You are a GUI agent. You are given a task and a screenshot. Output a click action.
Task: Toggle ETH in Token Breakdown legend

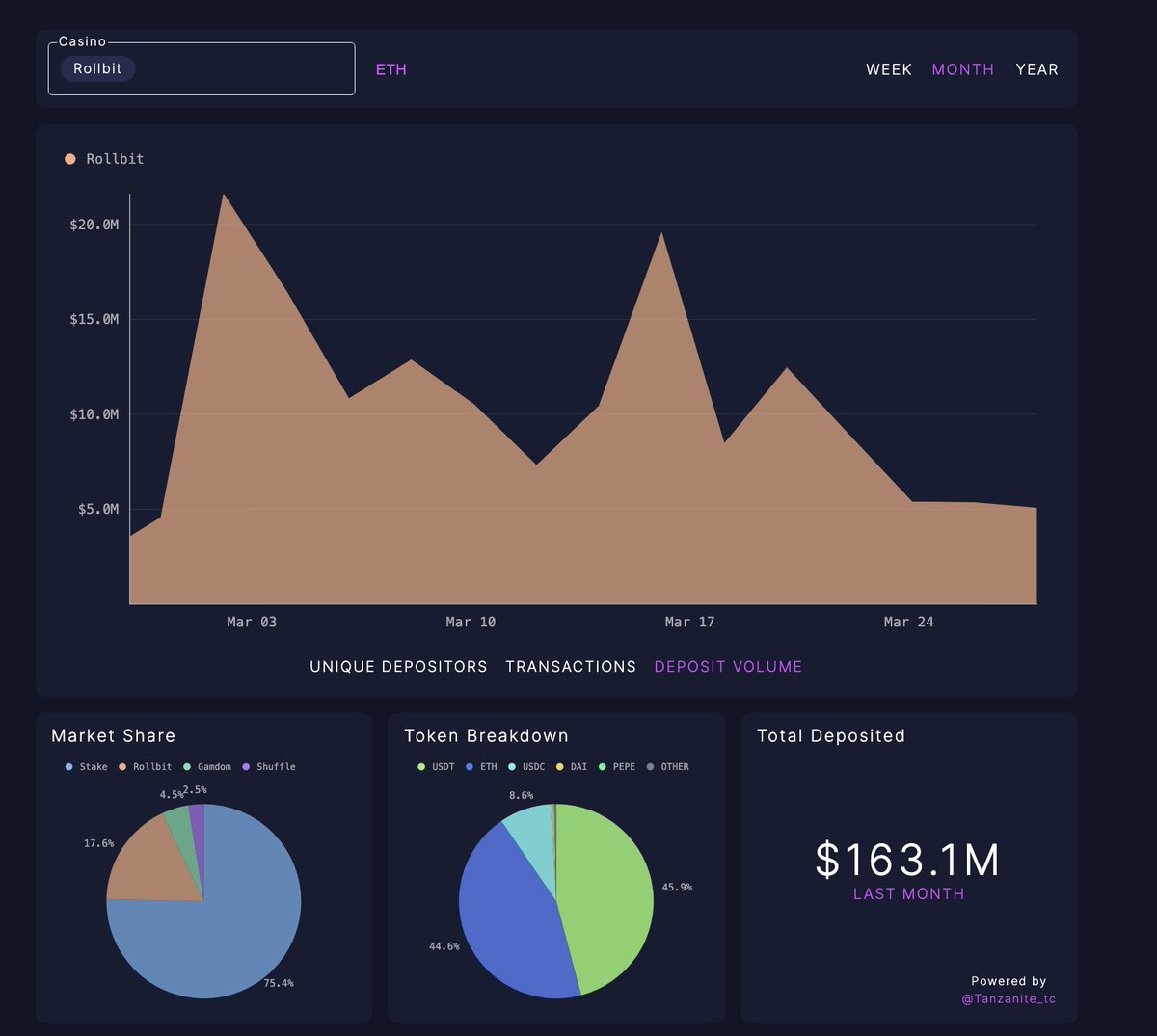481,767
